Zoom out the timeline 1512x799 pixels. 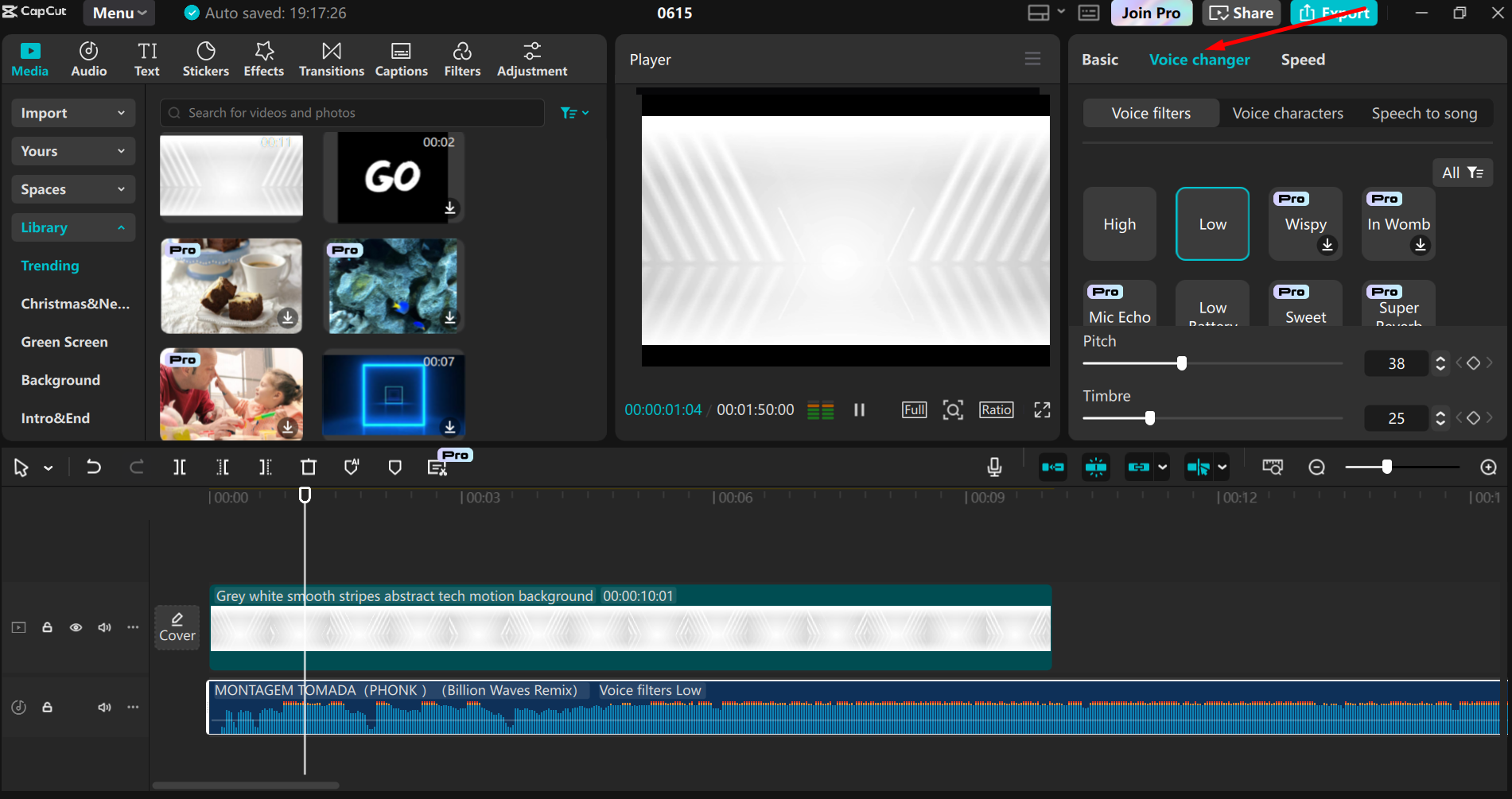click(x=1317, y=467)
